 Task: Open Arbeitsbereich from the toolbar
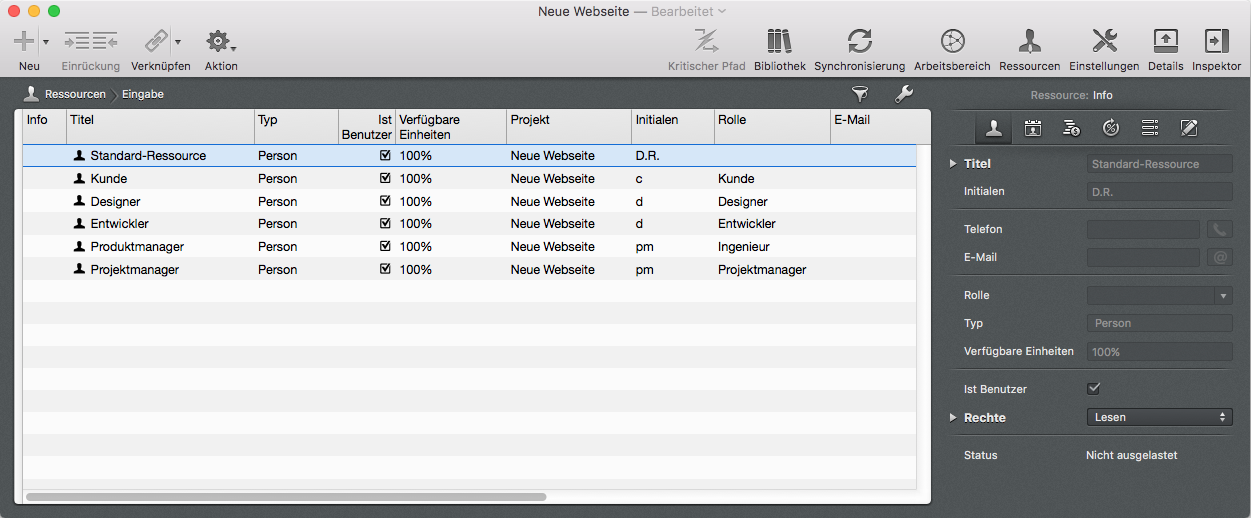[952, 42]
